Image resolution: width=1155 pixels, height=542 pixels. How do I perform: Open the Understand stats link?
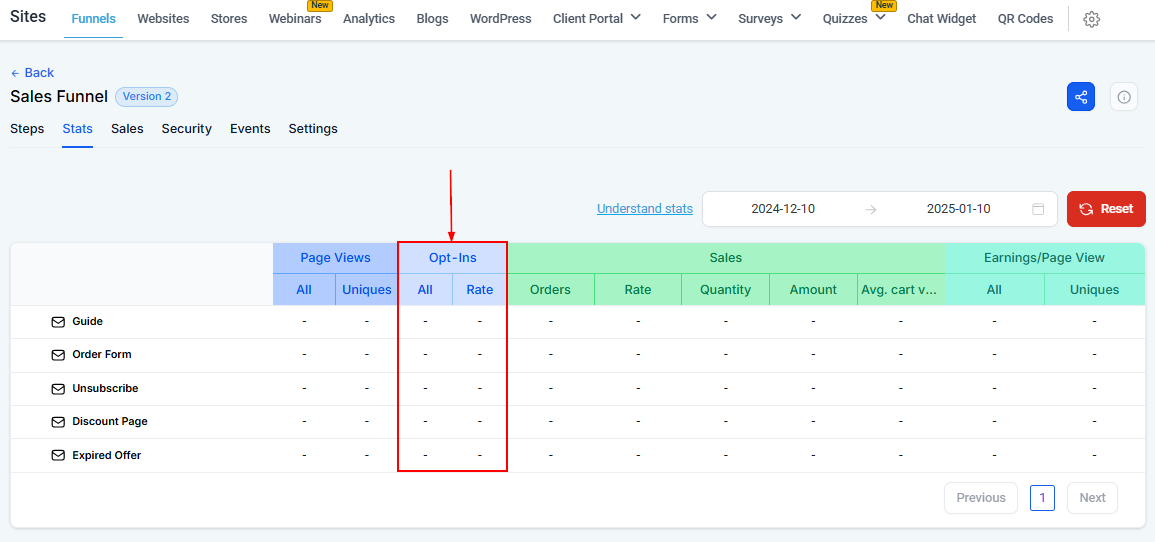pos(645,208)
